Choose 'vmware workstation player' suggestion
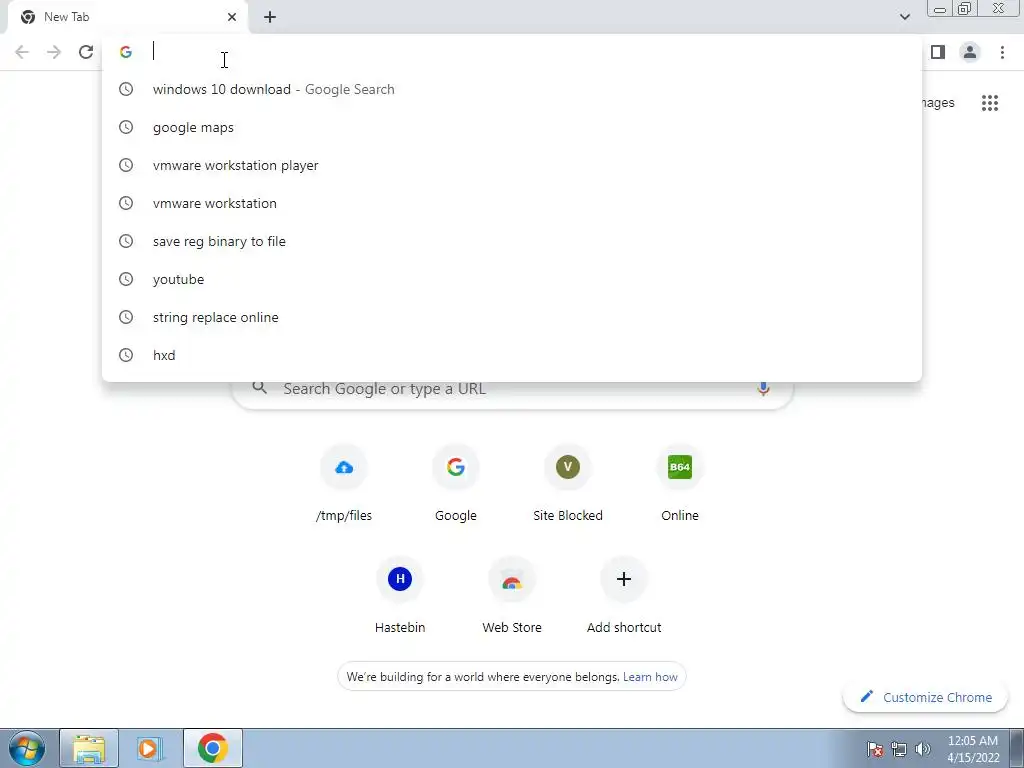The width and height of the screenshot is (1024, 768). click(x=511, y=165)
